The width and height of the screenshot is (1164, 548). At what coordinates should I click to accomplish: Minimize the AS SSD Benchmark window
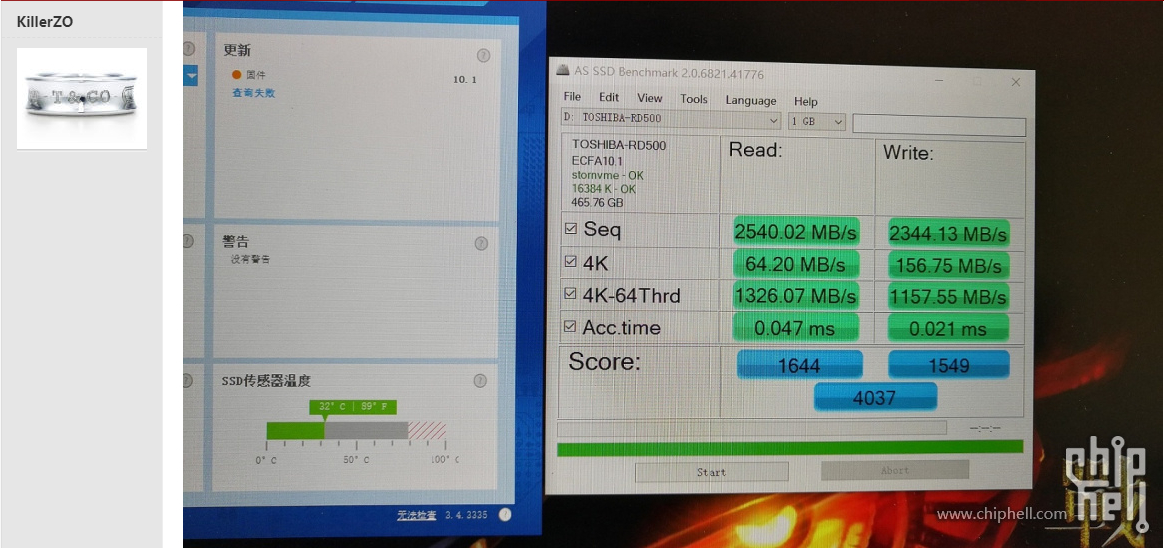tap(939, 80)
